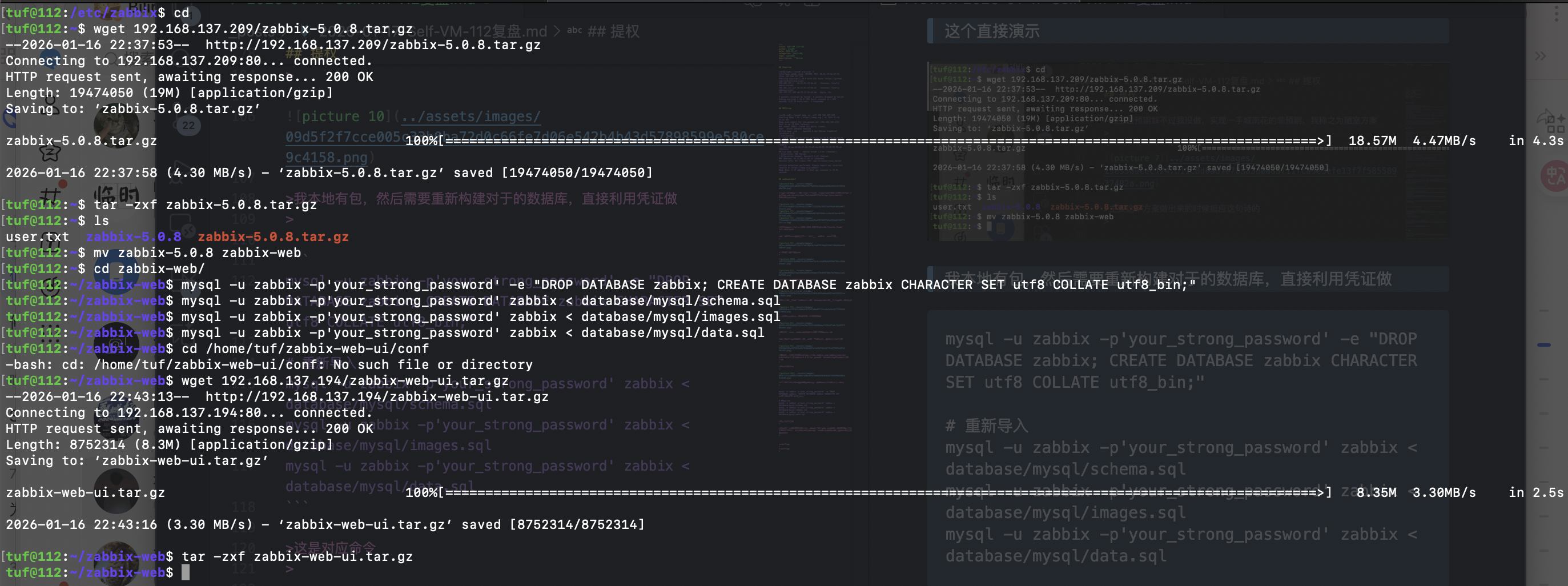Click the star icon below the avatar

[x=50, y=152]
